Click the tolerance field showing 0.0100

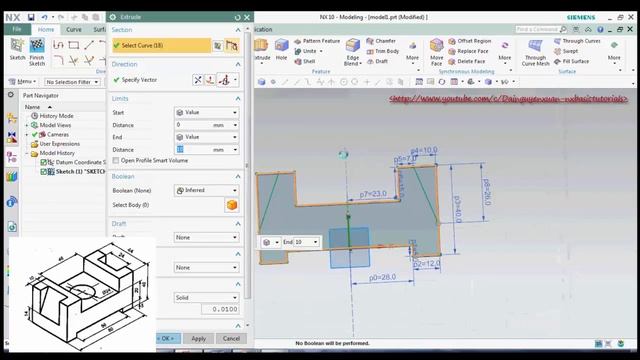pyautogui.click(x=220, y=309)
